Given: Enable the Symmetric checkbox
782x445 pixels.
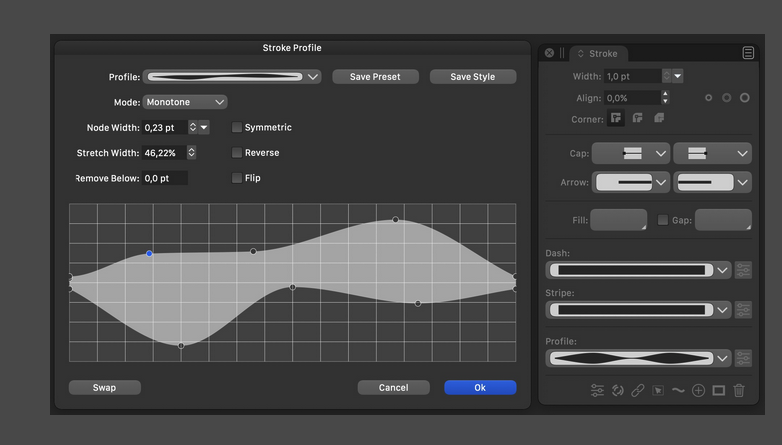Looking at the screenshot, I should [237, 128].
